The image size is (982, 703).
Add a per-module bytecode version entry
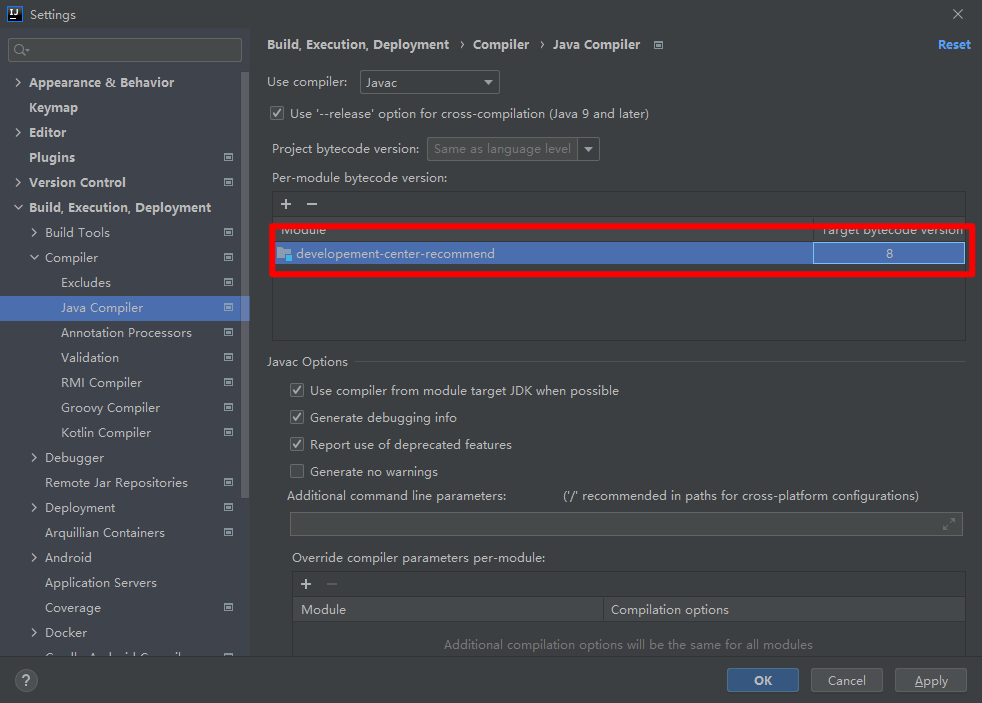click(286, 204)
